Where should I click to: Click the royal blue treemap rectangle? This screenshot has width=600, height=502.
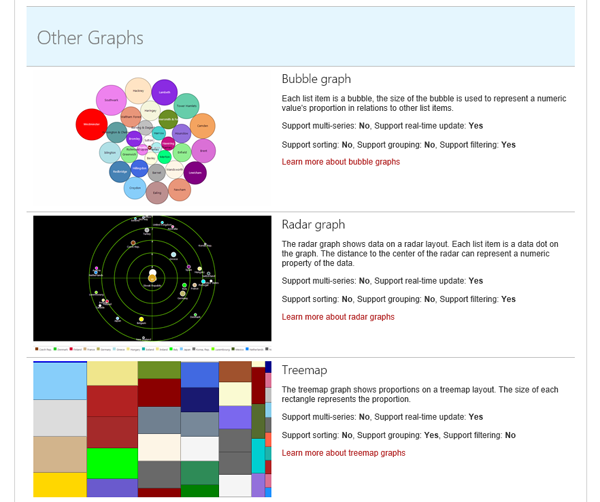200,375
